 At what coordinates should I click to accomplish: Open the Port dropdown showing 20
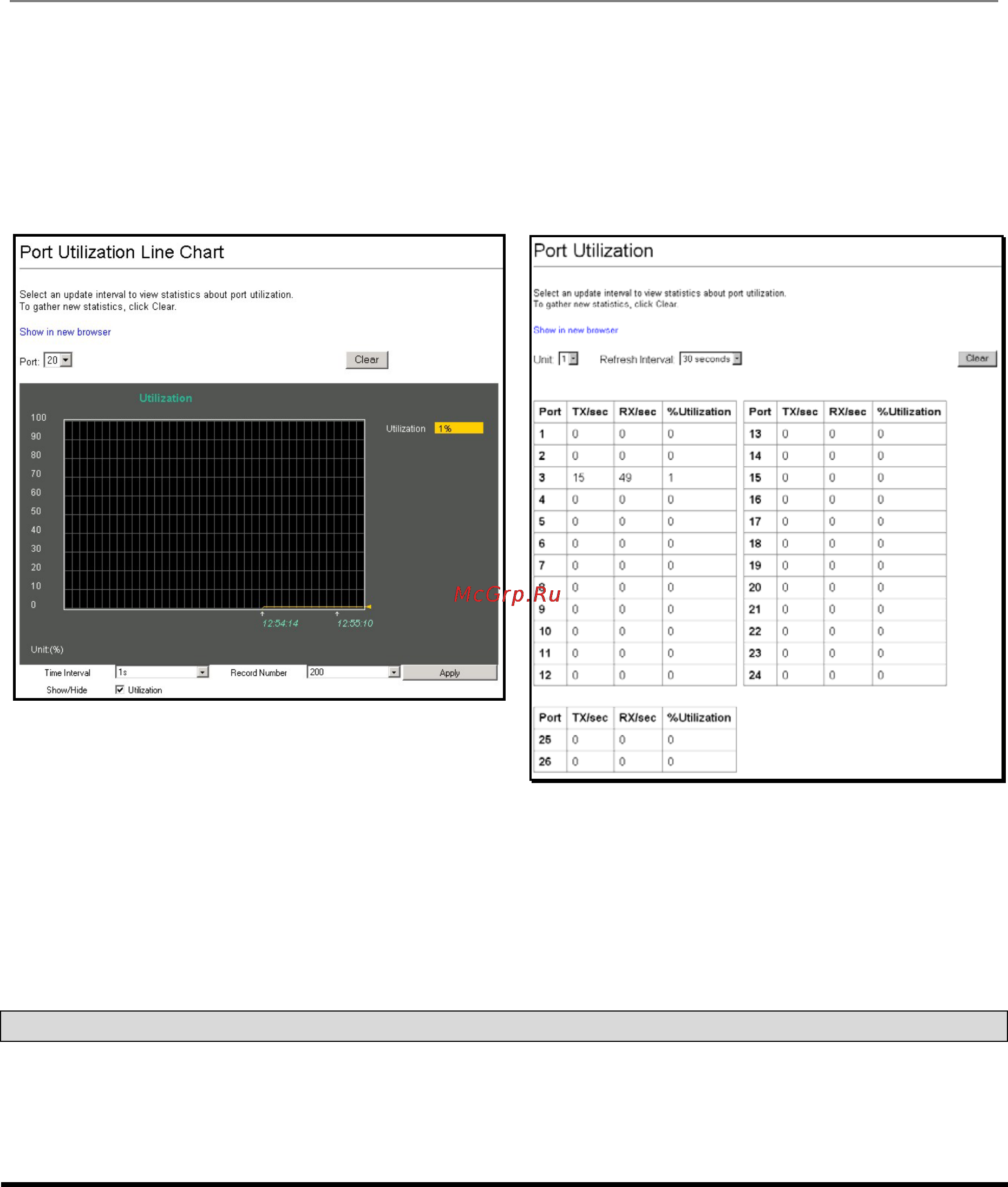click(58, 360)
